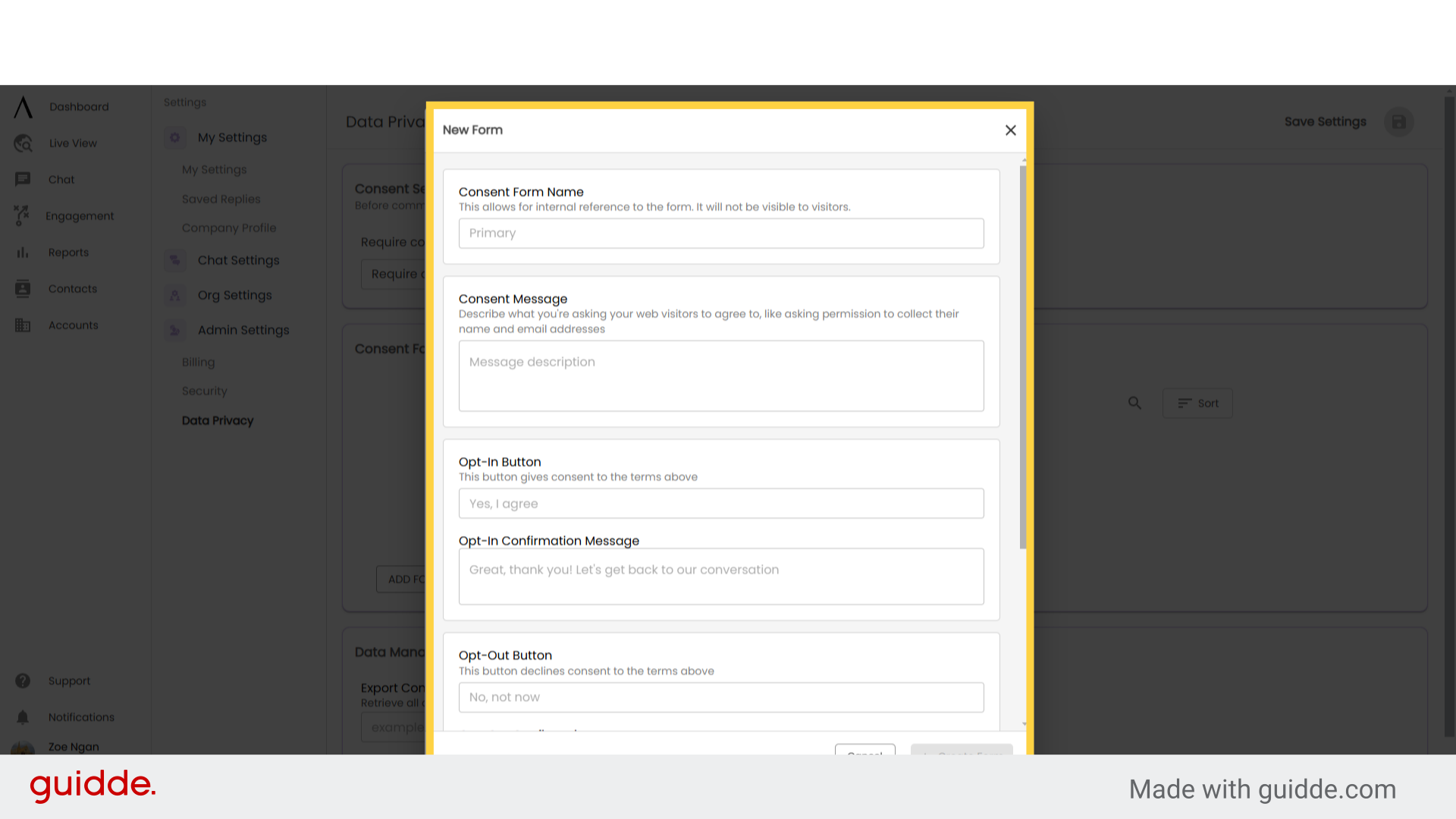Click the My Settings gear icon
This screenshot has height=819, width=1456.
[x=175, y=137]
